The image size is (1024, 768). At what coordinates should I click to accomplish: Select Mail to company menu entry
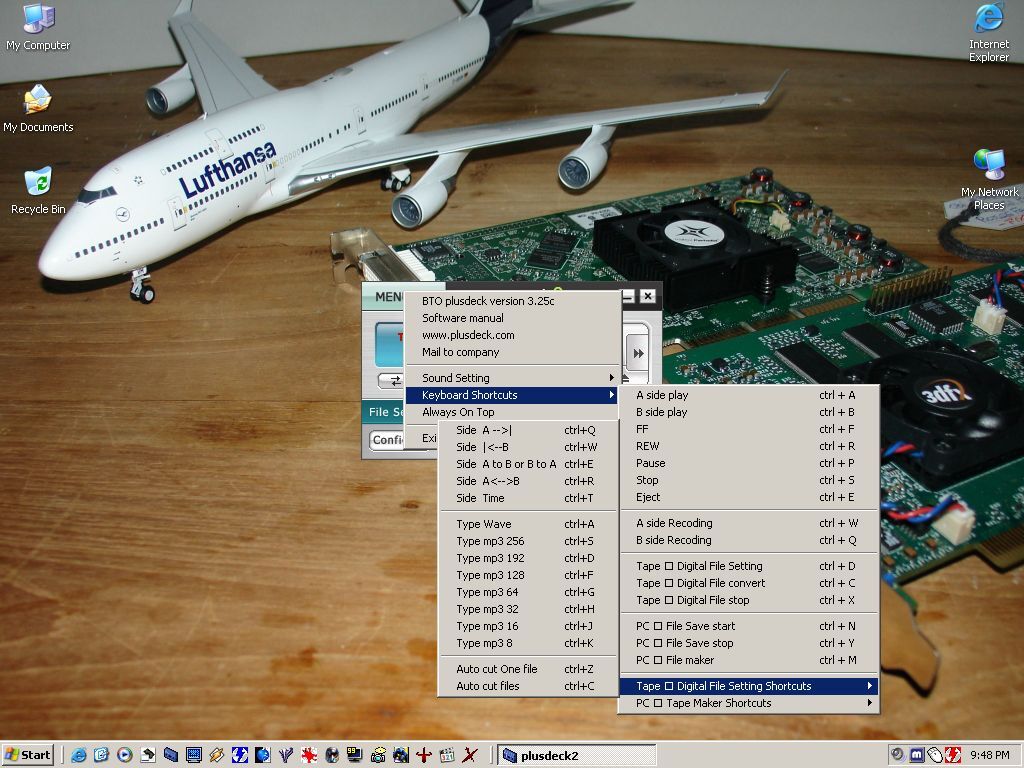point(511,352)
